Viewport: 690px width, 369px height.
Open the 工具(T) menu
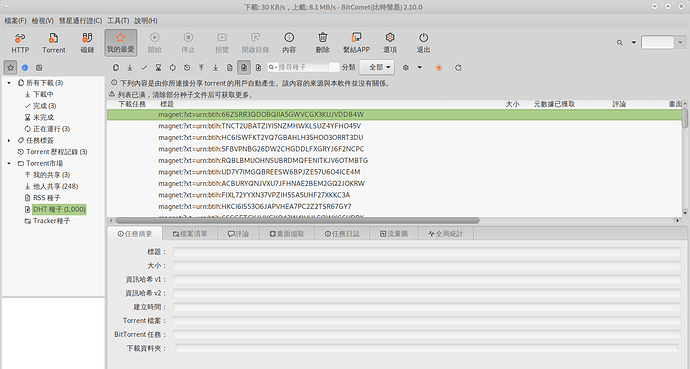click(118, 21)
